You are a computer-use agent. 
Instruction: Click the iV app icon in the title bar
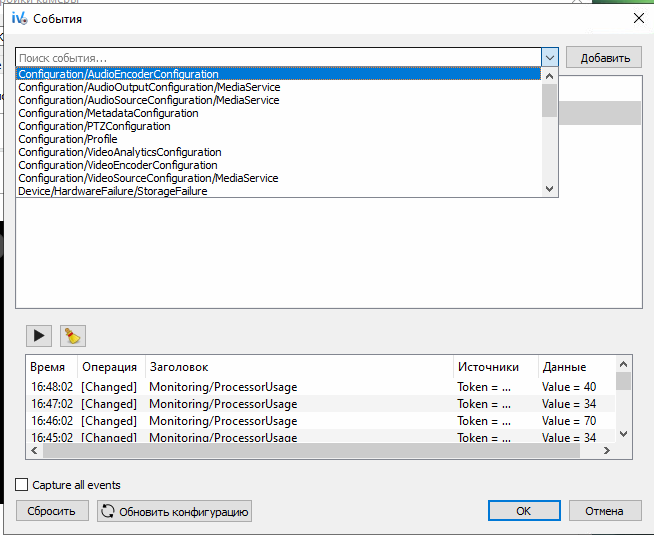tap(19, 18)
